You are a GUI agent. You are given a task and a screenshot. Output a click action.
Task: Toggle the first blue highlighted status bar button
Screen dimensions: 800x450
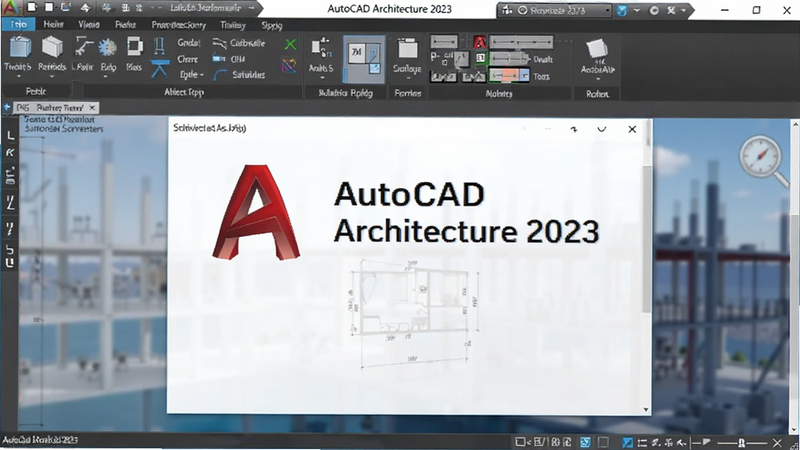[586, 442]
